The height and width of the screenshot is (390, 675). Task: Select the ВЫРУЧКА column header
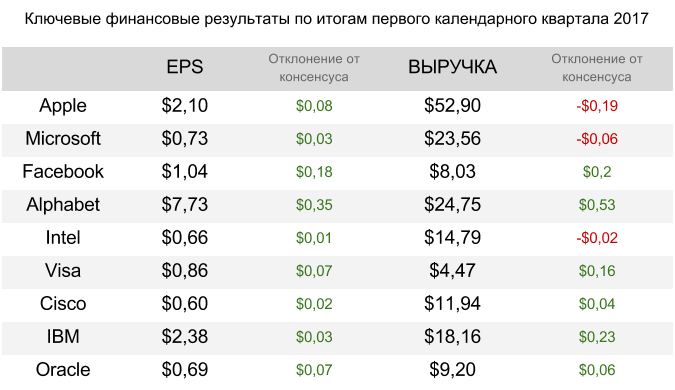[452, 67]
